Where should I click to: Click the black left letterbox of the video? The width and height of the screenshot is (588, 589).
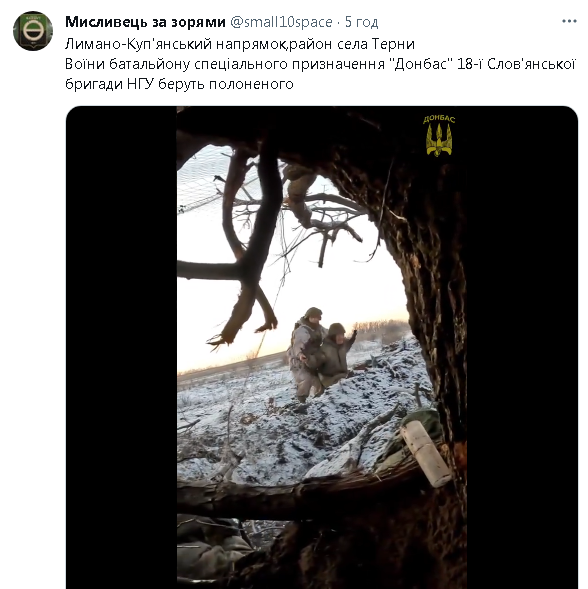(121, 347)
